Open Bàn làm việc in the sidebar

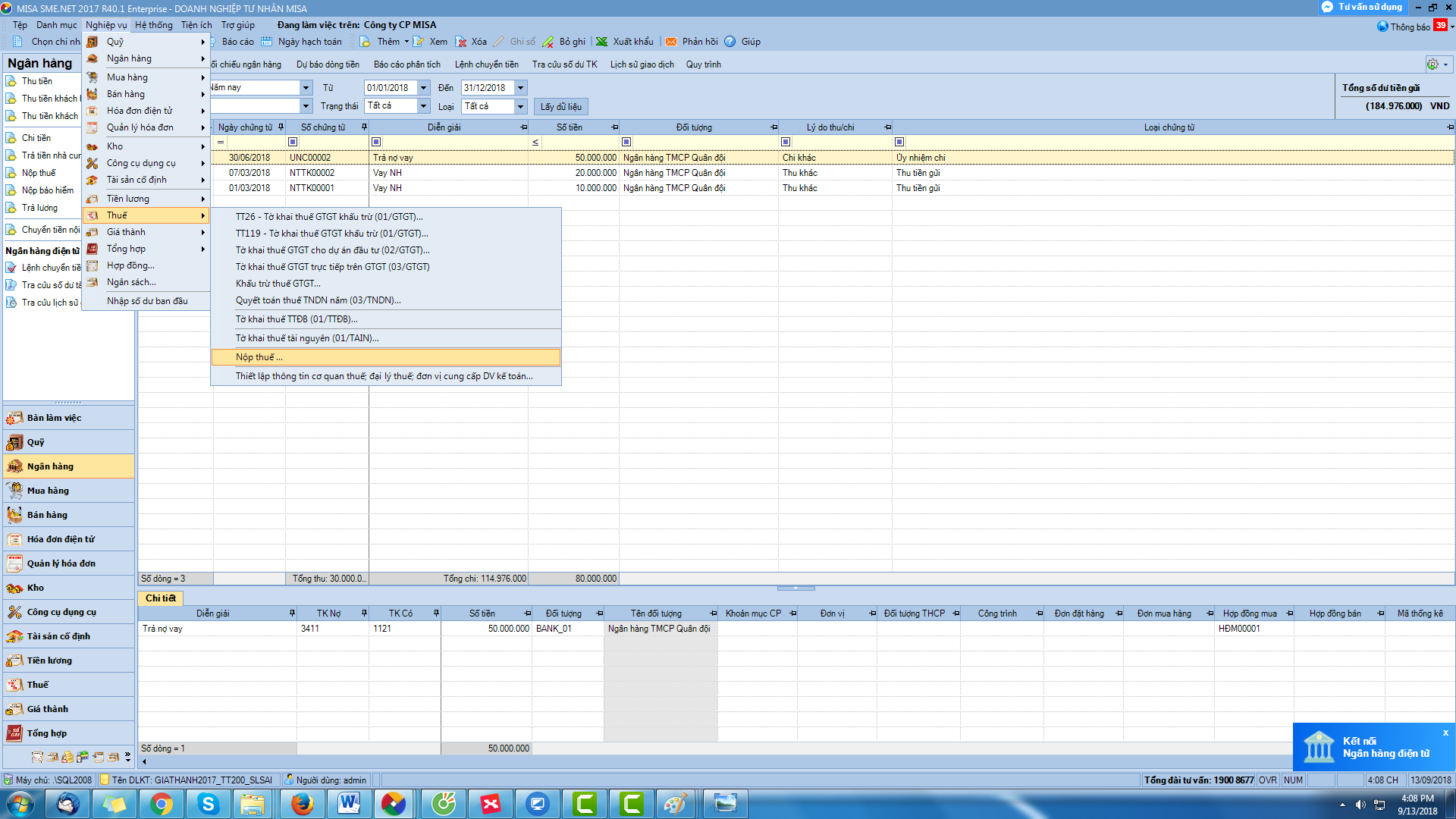click(x=69, y=418)
